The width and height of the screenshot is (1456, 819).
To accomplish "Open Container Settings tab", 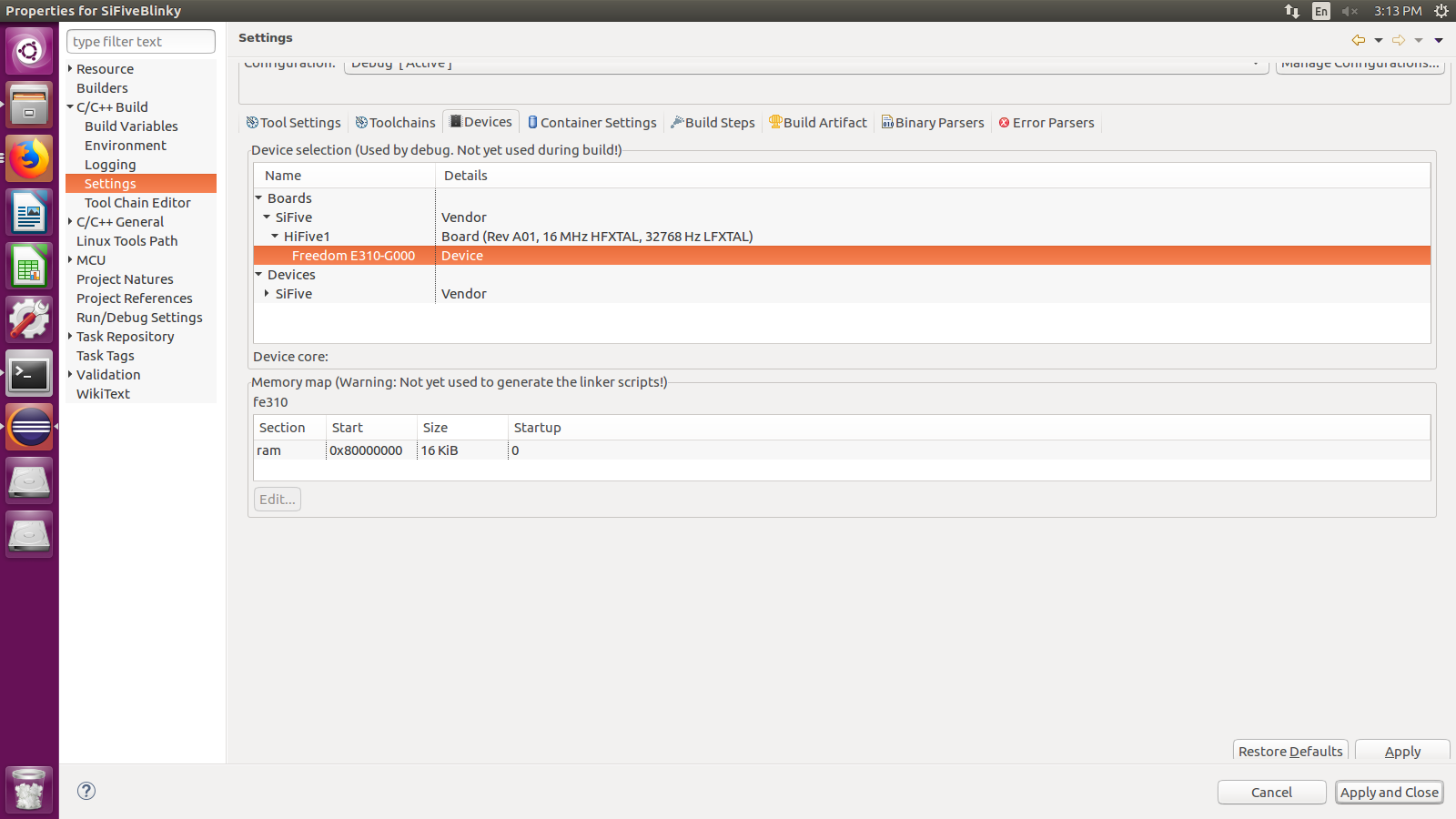I will (x=592, y=123).
